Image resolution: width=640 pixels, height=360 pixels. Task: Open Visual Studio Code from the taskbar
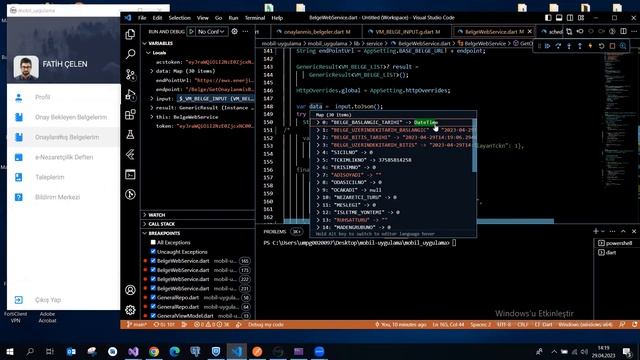coord(237,351)
